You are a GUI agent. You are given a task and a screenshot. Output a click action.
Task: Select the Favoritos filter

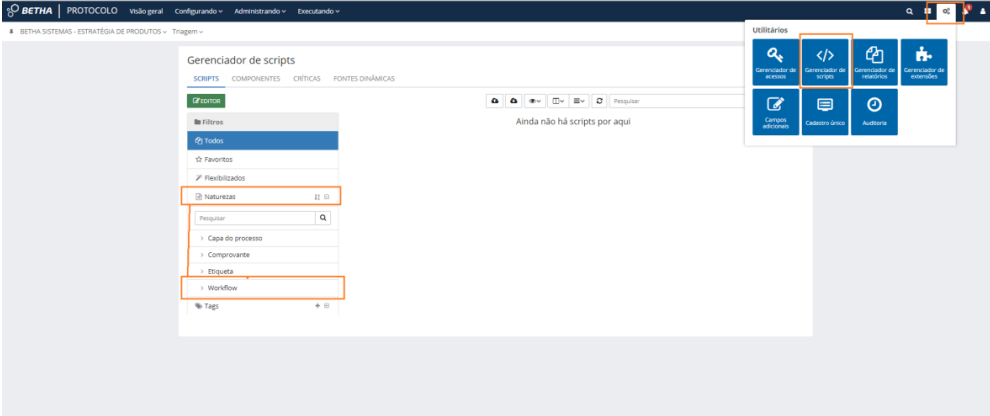point(220,159)
